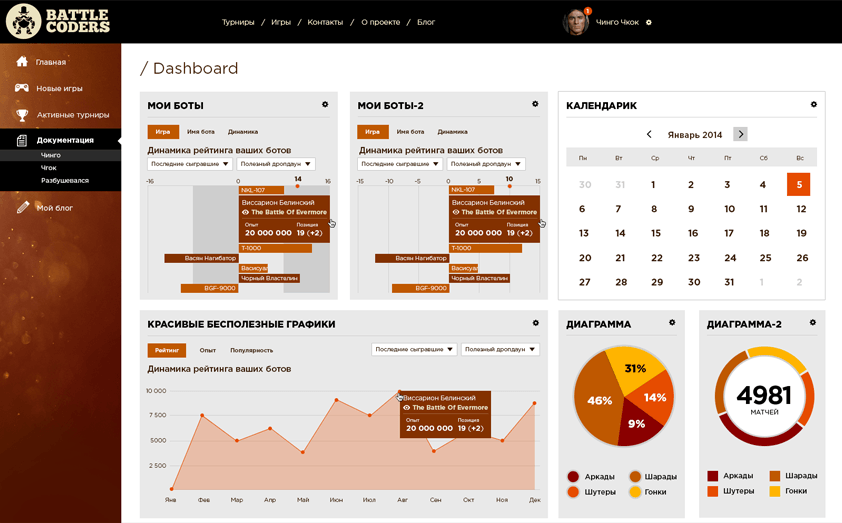Go to previous month in calendar
Screen dimensions: 842x523
pos(649,134)
